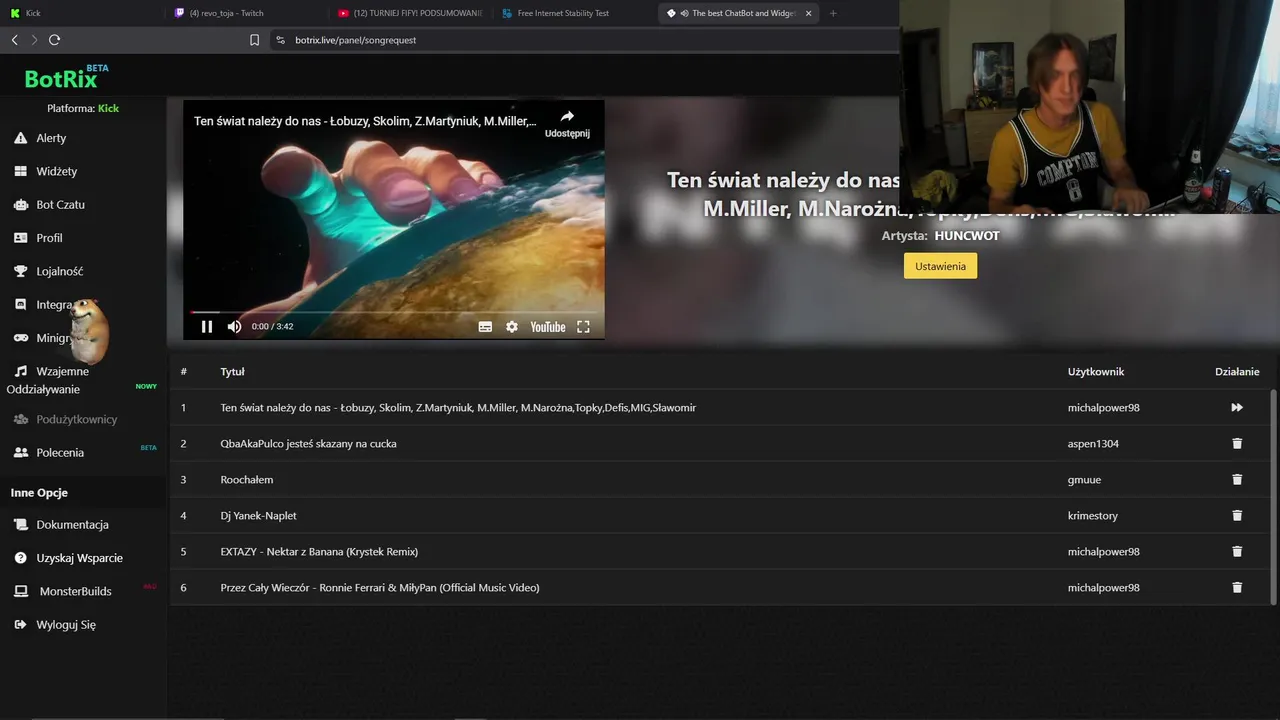Open video on YouTube logo
The image size is (1280, 720).
547,326
